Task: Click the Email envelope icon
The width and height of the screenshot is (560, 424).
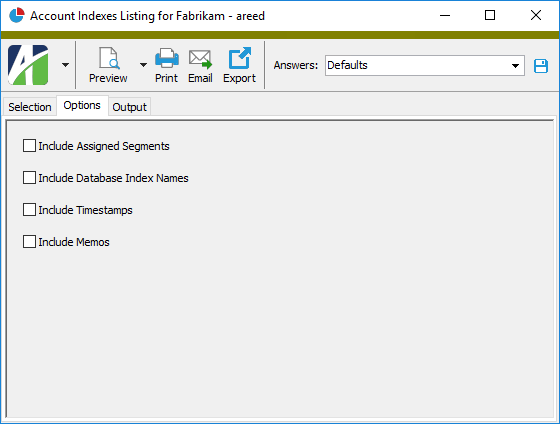Action: pyautogui.click(x=200, y=59)
